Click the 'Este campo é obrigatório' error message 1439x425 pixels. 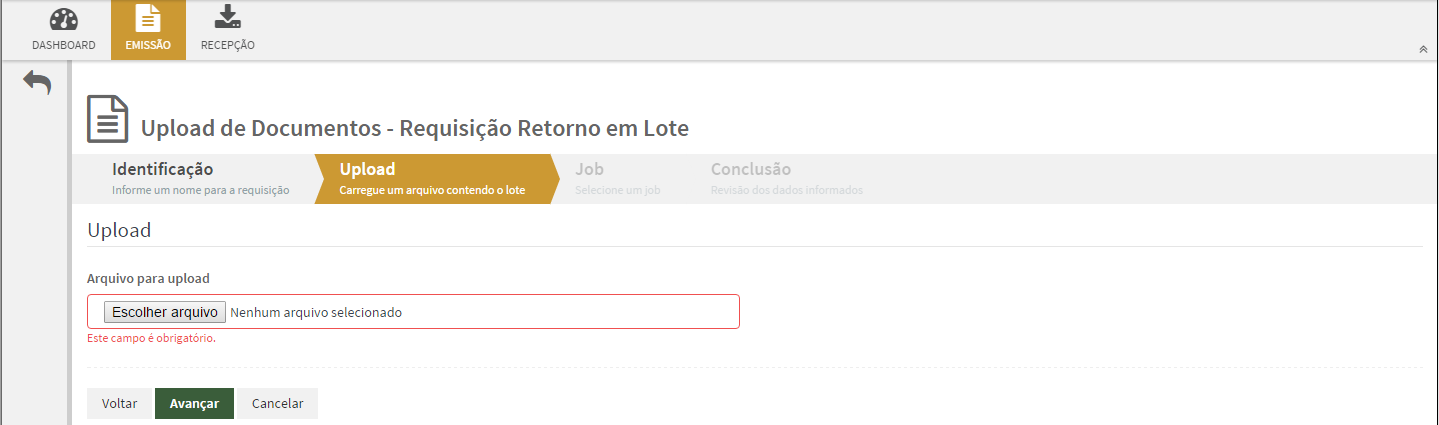click(152, 338)
